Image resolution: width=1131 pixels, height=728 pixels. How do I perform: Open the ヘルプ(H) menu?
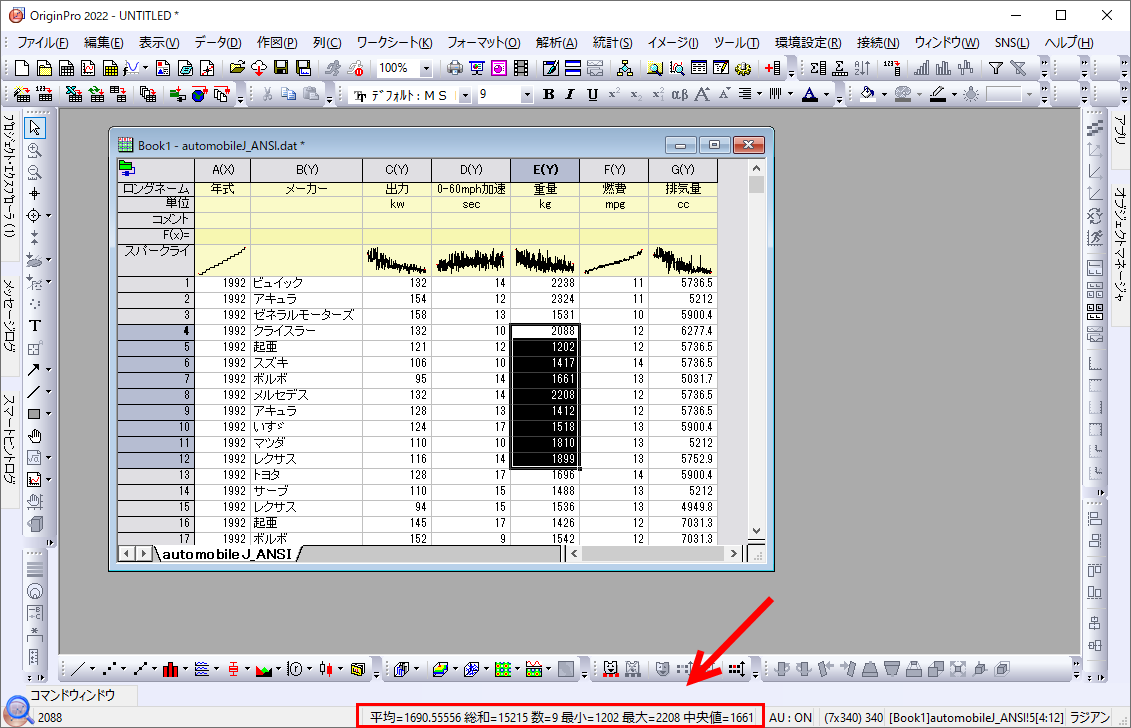point(1069,43)
